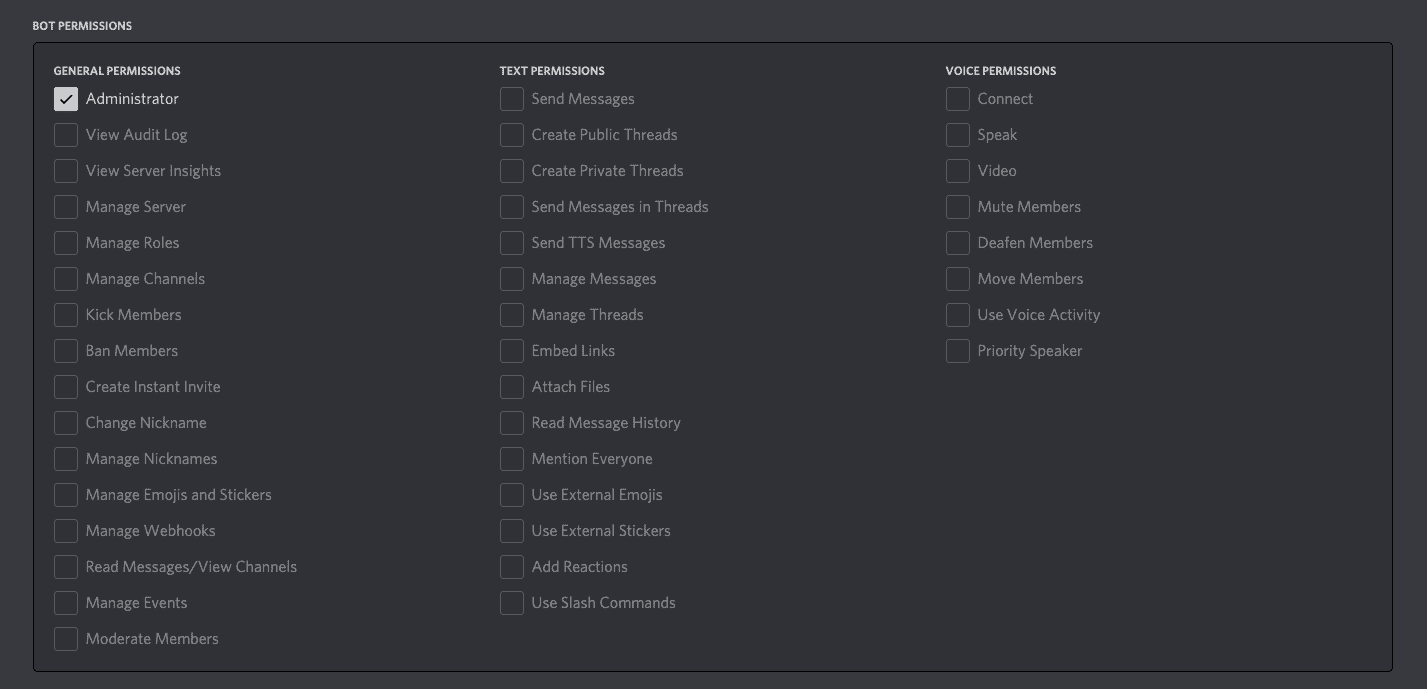
Task: Check Create Instant Invite permission
Action: click(x=66, y=386)
